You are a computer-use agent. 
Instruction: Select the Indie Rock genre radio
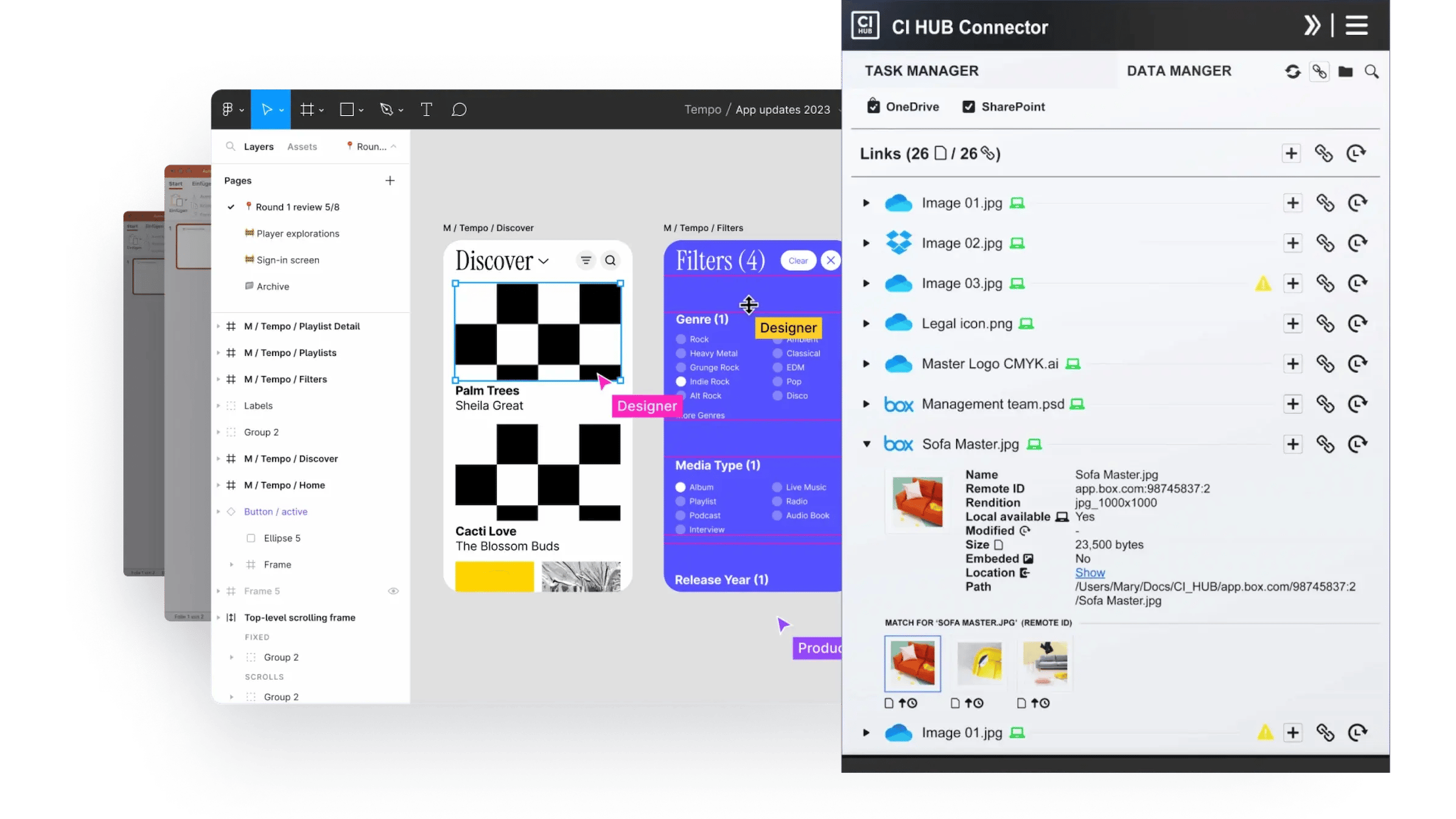[681, 382]
